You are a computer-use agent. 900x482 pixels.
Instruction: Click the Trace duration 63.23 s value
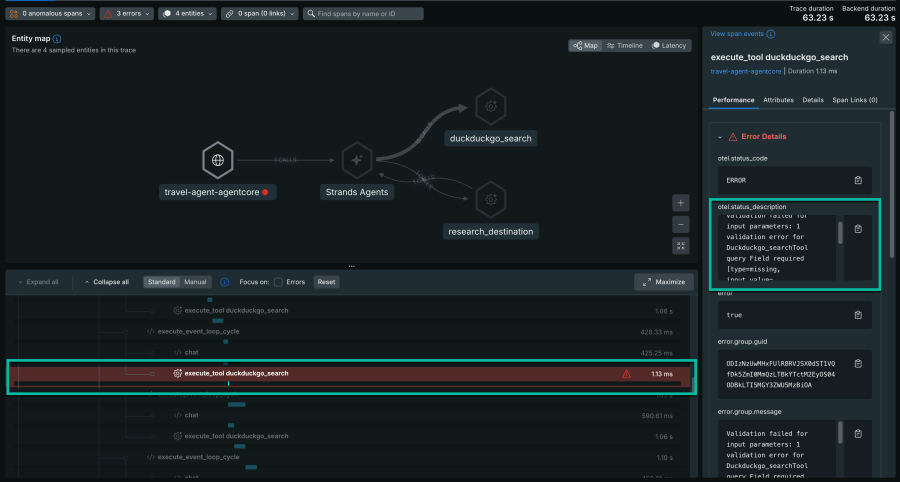tap(818, 18)
